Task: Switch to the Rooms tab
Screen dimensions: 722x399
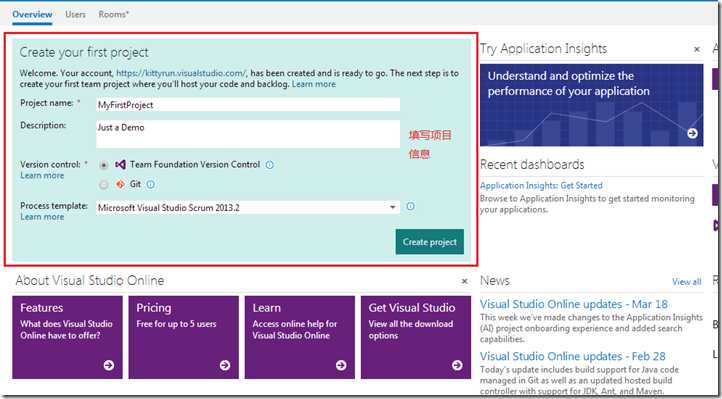Action: 114,14
